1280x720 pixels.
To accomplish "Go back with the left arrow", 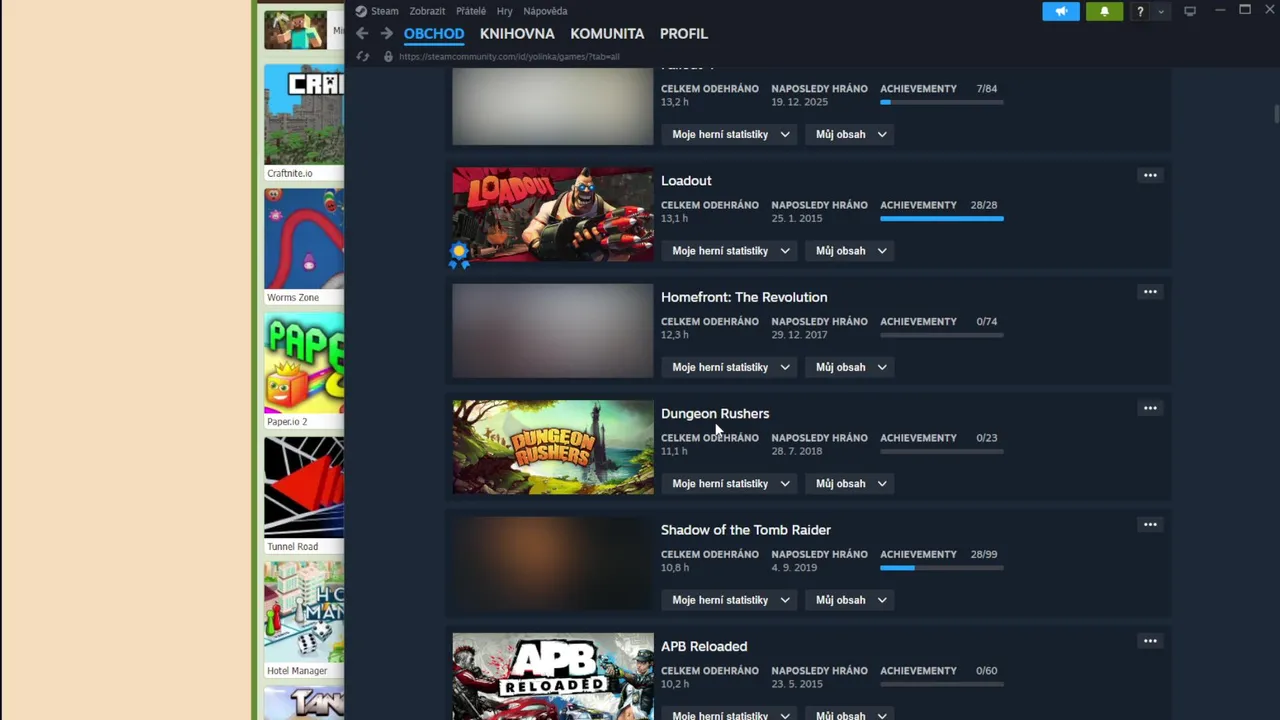I will tap(362, 33).
